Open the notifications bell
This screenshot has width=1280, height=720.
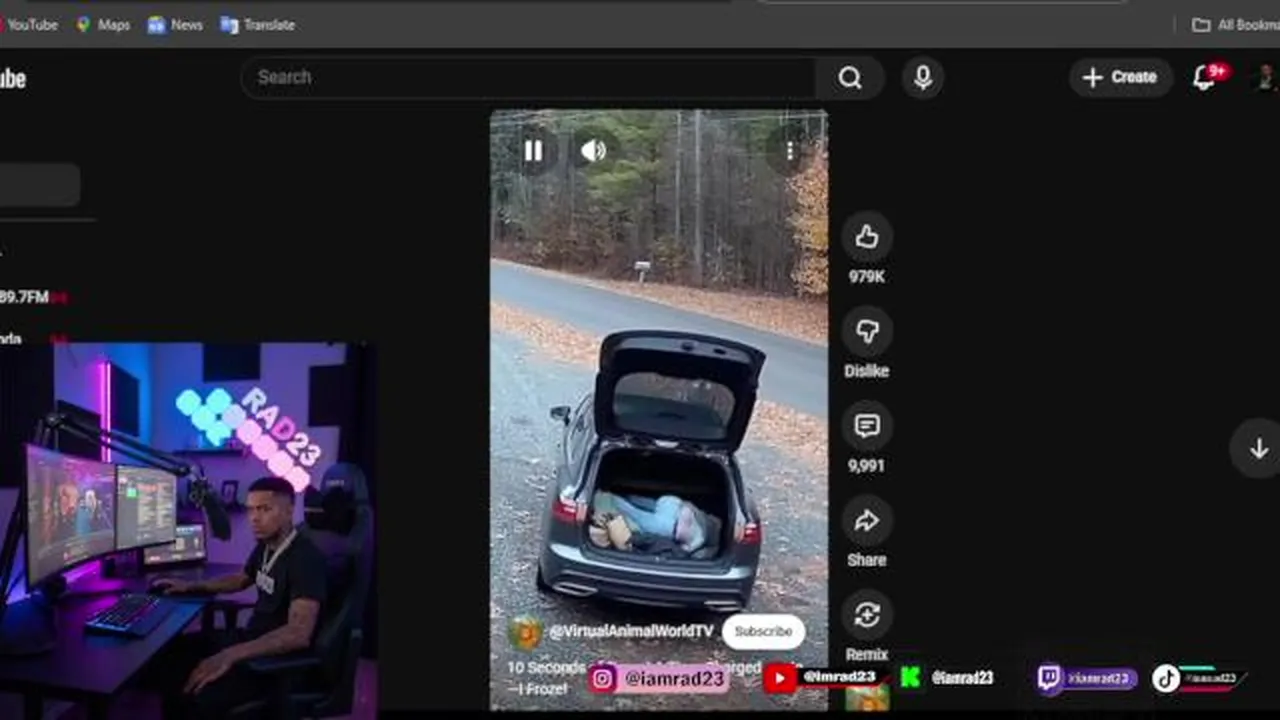click(1205, 78)
